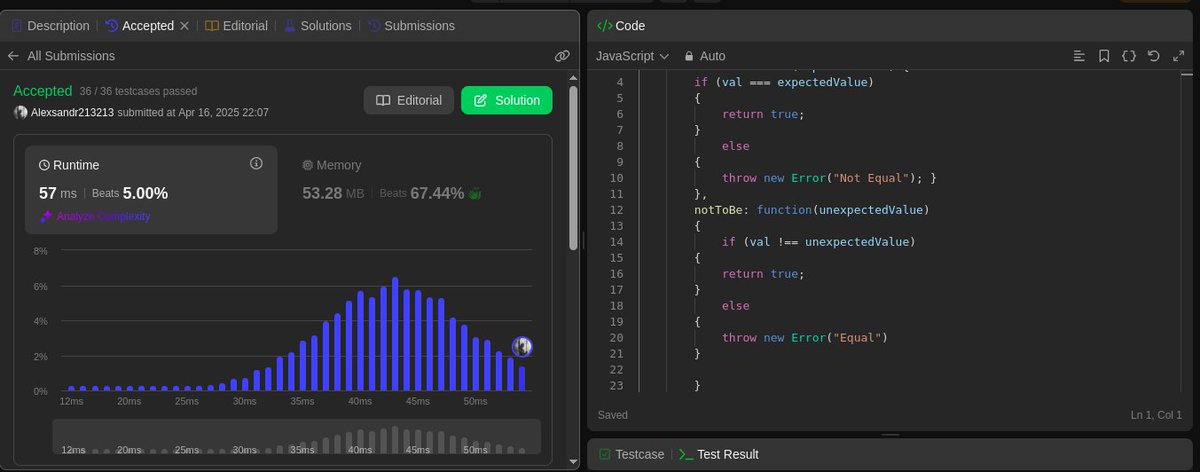The width and height of the screenshot is (1200, 472).
Task: Click the format code lines icon
Action: (1079, 56)
